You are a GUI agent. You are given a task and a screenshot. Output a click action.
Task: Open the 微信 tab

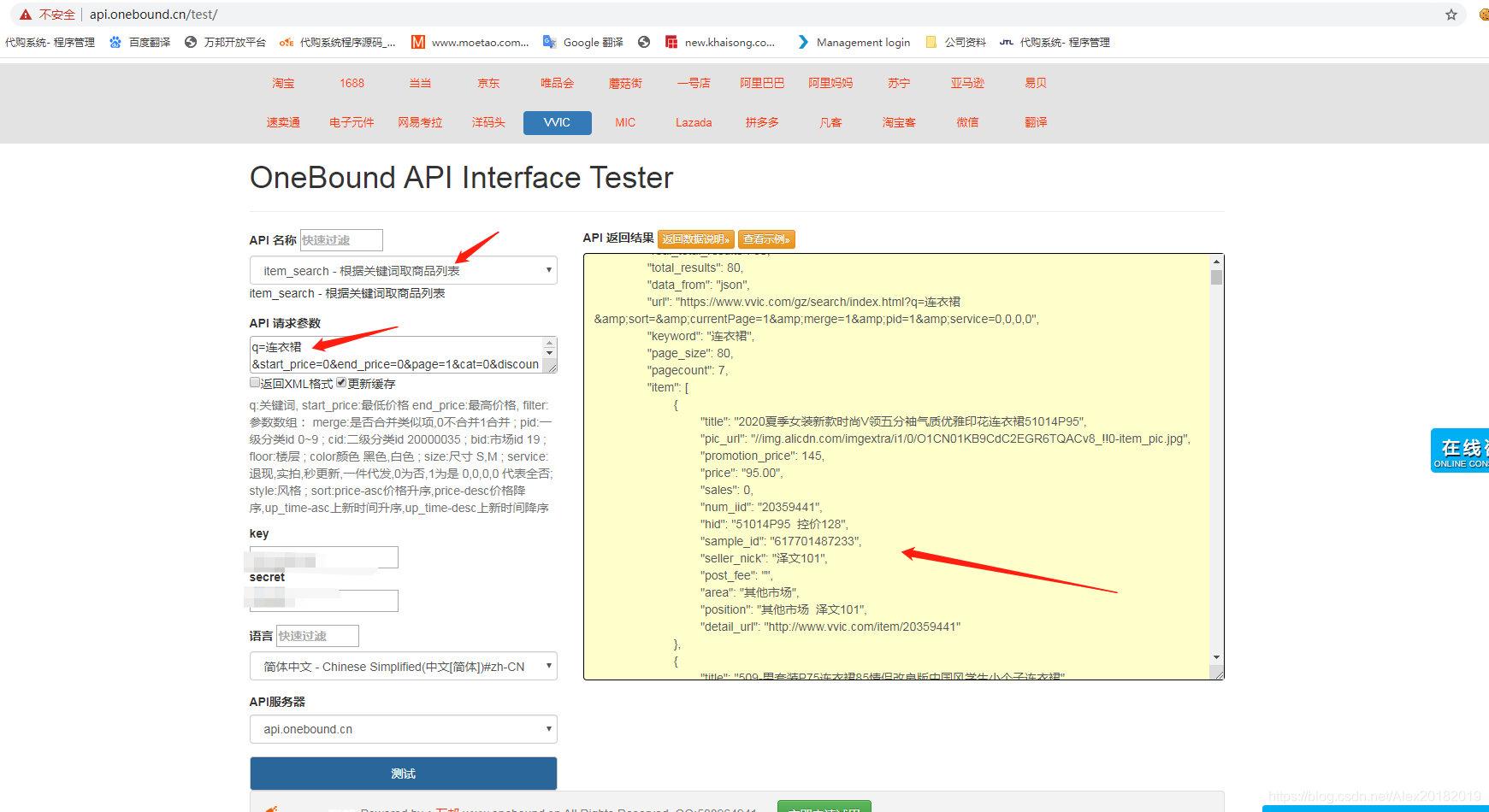tap(967, 122)
